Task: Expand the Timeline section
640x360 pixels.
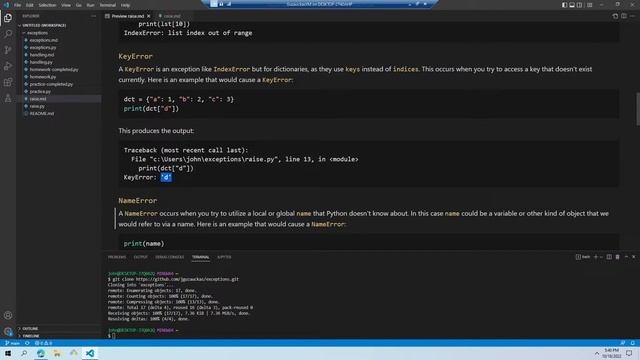Action: click(31, 336)
